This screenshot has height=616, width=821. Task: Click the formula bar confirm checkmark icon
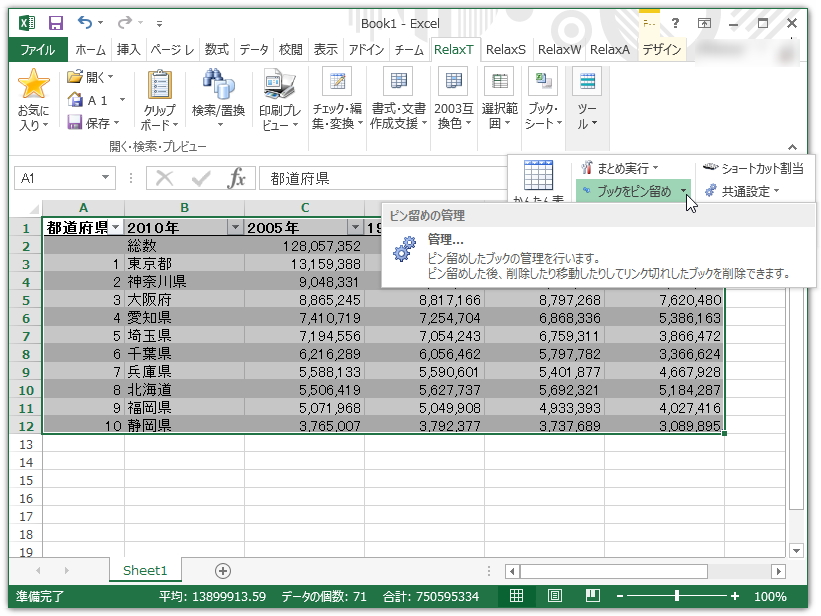click(201, 179)
